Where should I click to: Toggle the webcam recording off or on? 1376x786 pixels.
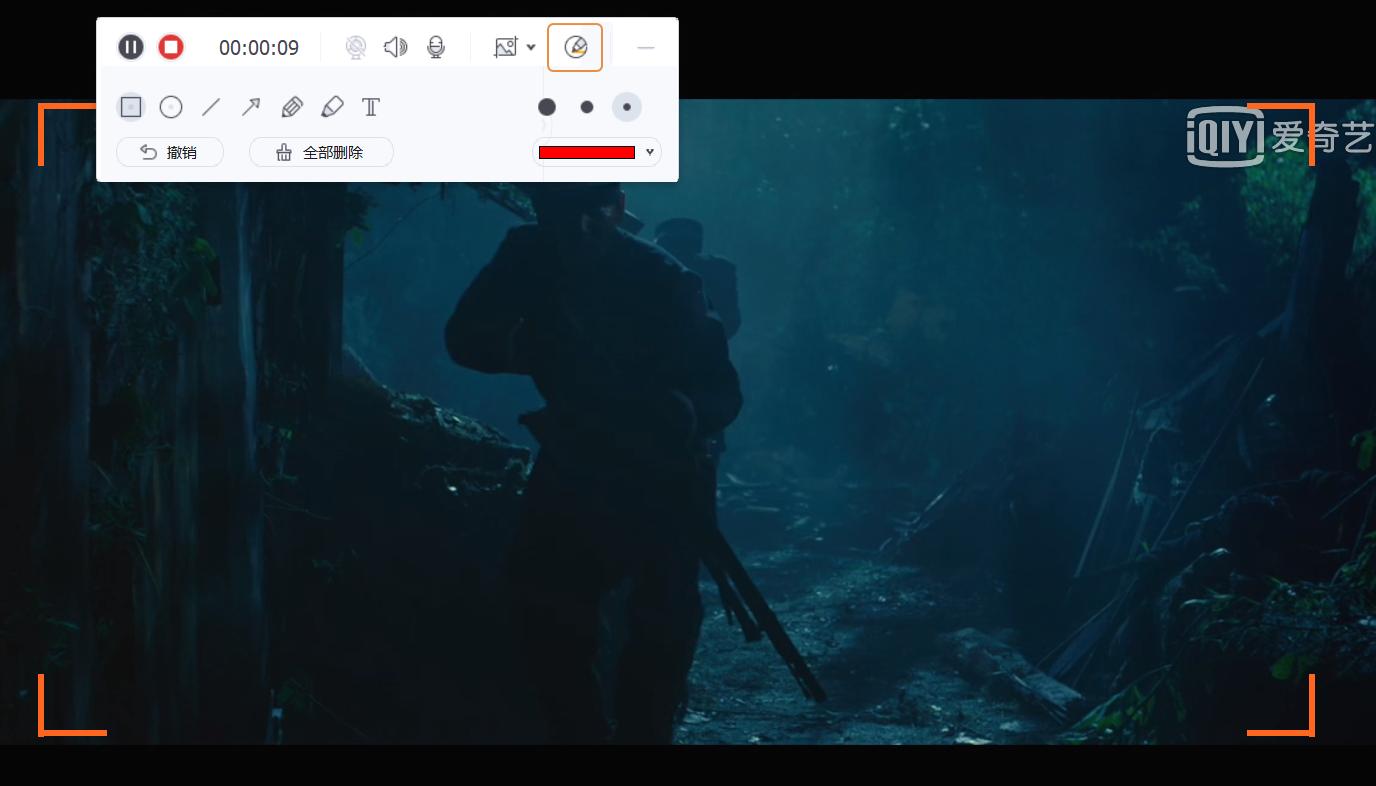tap(356, 47)
